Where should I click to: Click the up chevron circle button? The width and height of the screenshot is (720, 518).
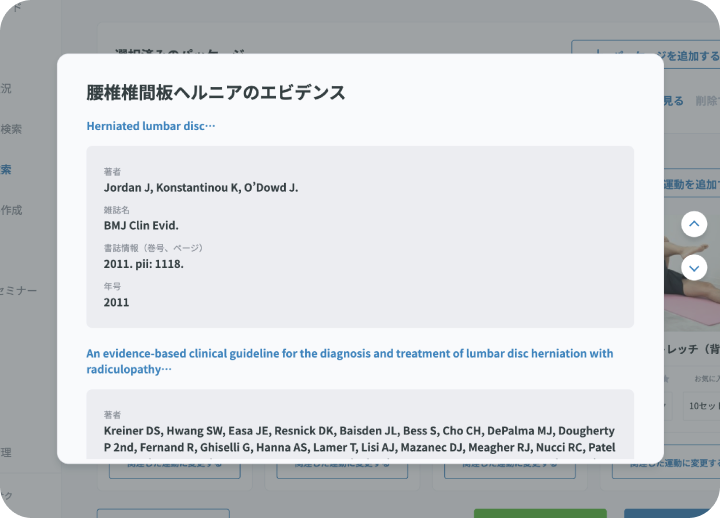(x=694, y=224)
